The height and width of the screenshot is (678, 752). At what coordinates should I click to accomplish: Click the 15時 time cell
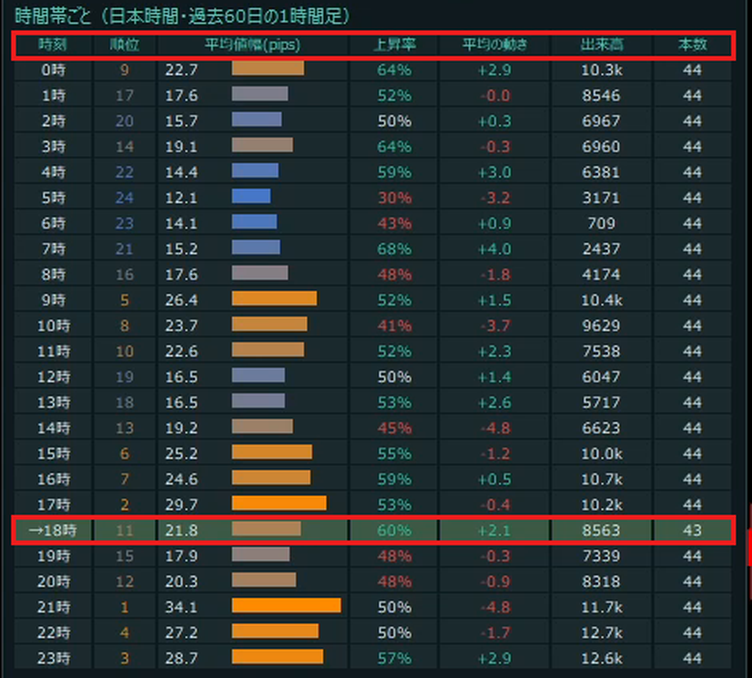coord(53,454)
